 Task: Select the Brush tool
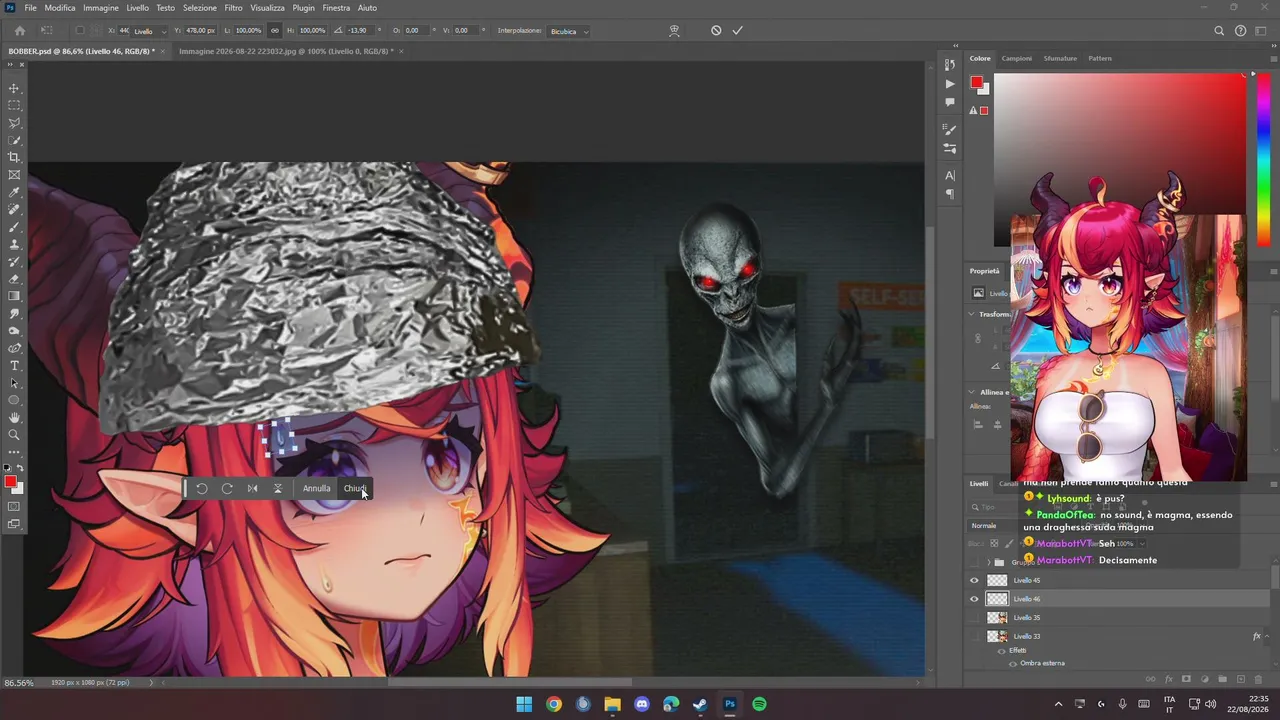pyautogui.click(x=14, y=227)
